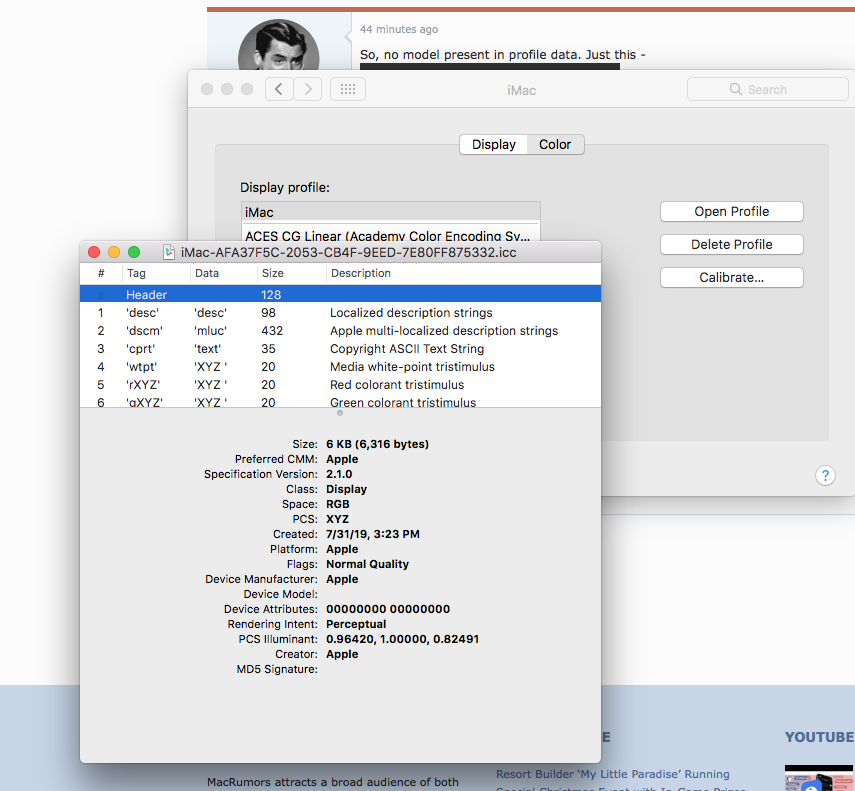This screenshot has height=791, width=855.
Task: Click the Description column header
Action: (463, 273)
